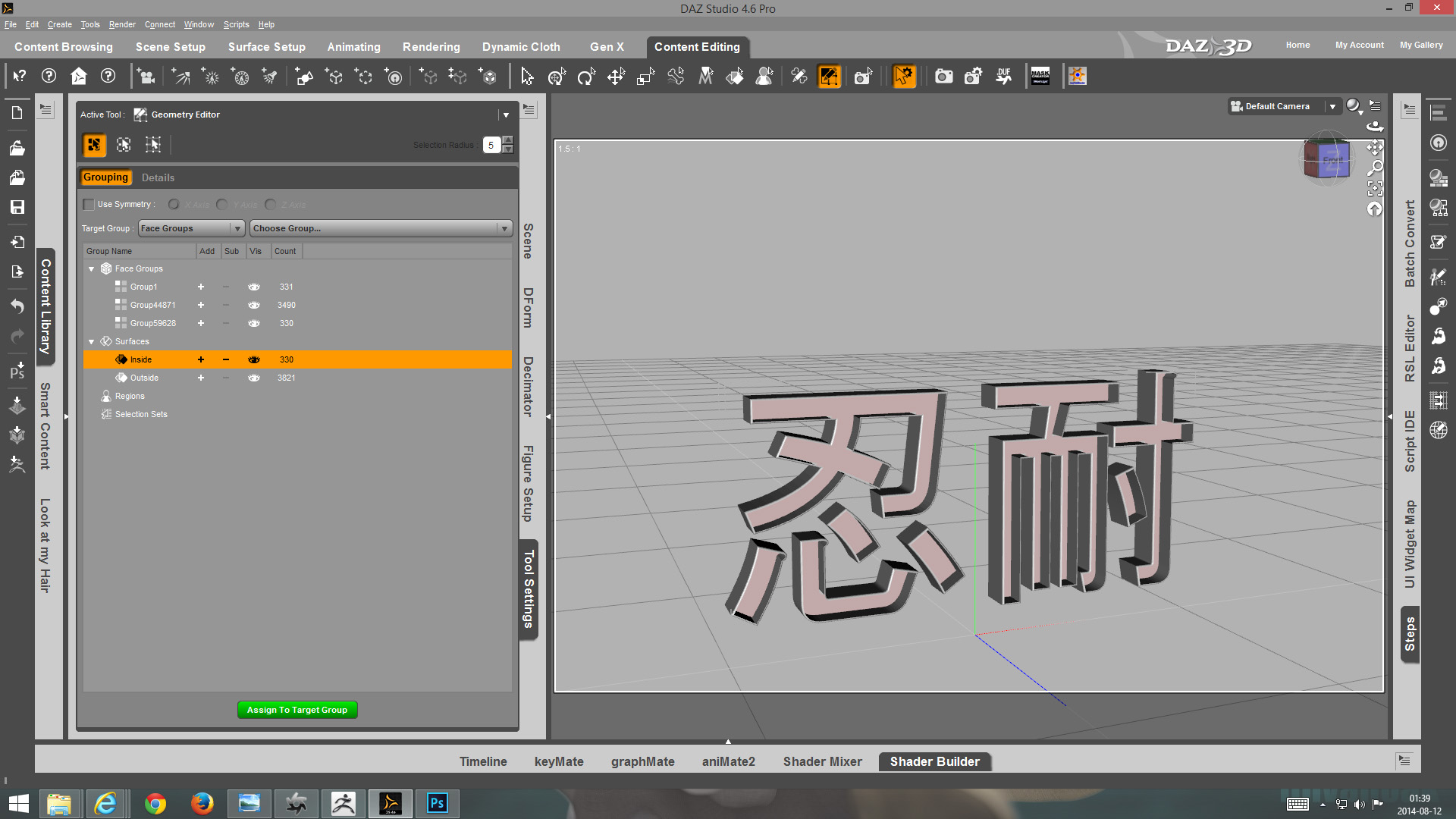
Task: Click Assign To Target Group button
Action: coord(297,710)
